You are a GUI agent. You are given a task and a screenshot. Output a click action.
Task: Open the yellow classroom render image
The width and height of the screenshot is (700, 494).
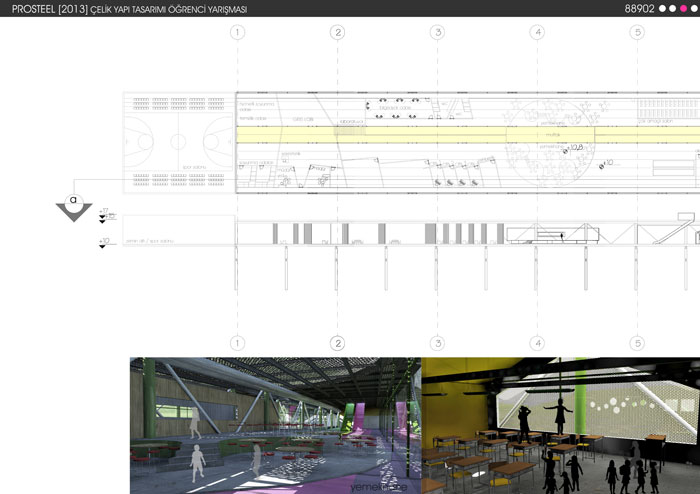560,425
